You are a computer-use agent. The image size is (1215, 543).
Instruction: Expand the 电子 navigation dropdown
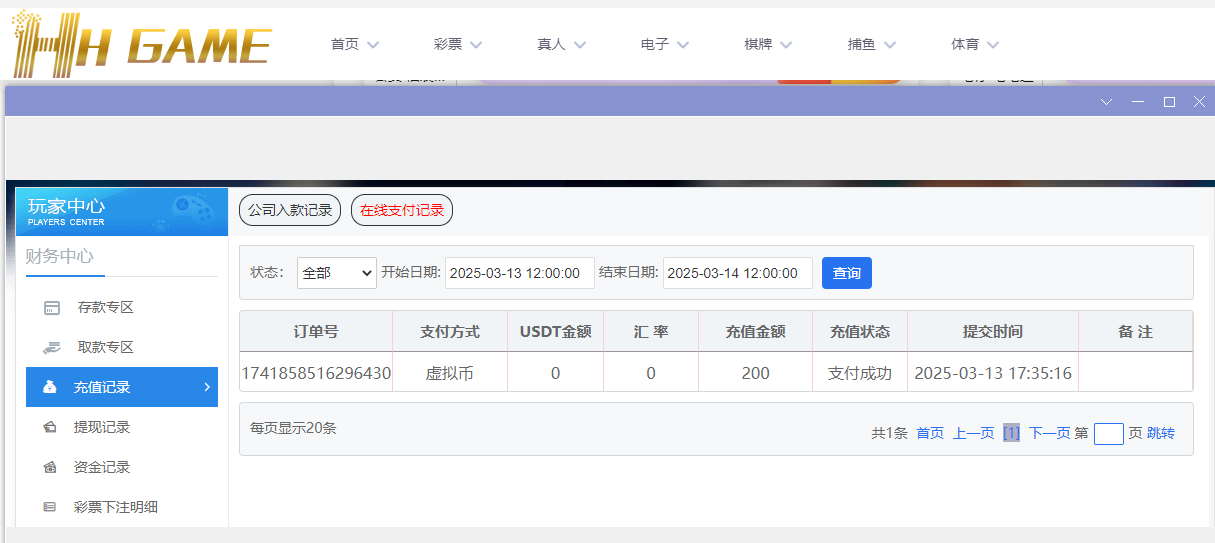683,45
